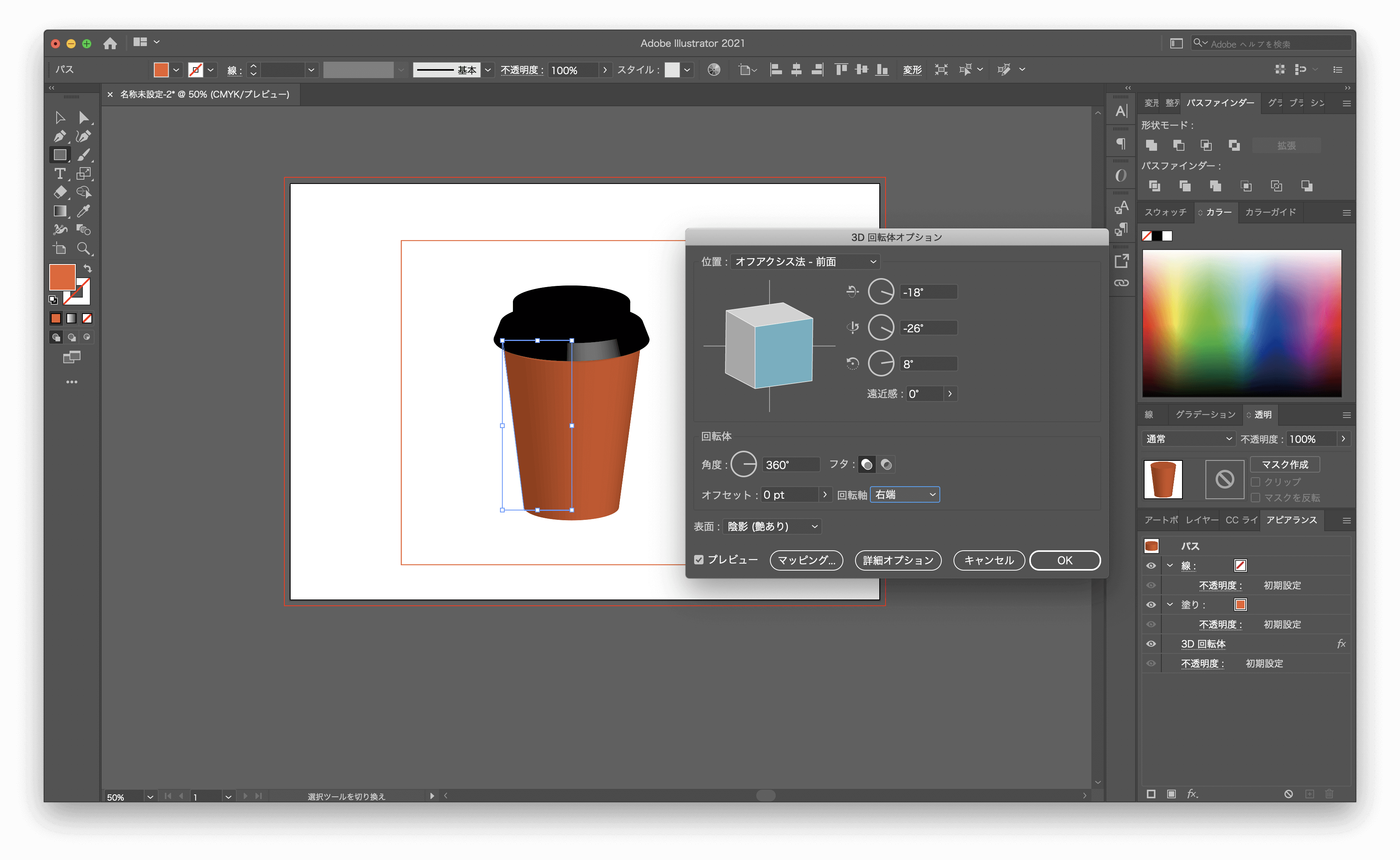Click the horizontal align left icon

[x=775, y=70]
